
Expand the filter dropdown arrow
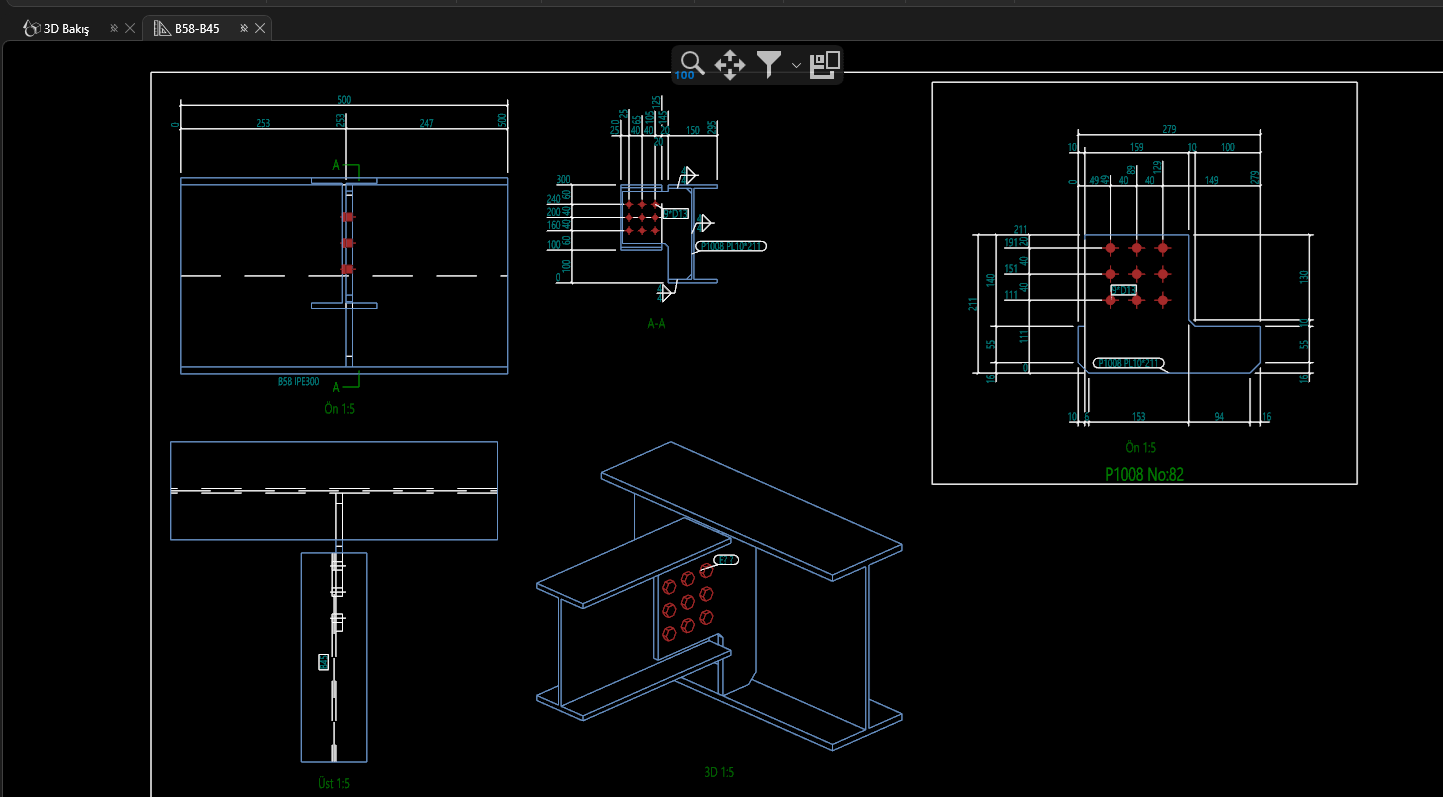(x=796, y=65)
